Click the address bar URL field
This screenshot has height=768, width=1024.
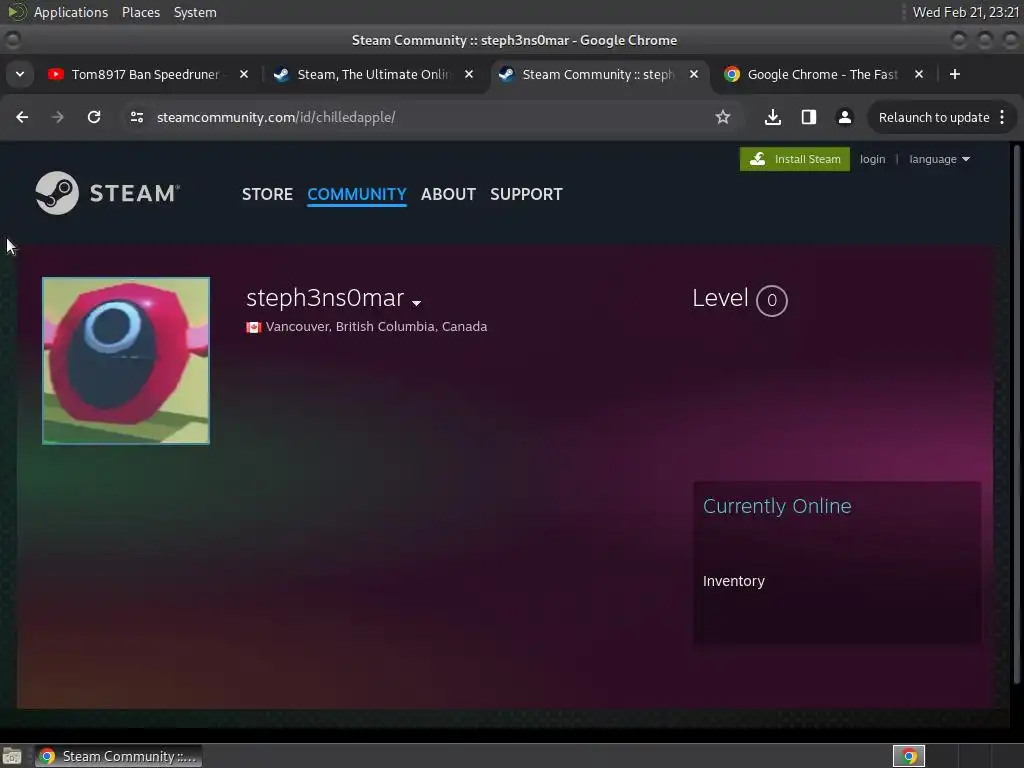(x=418, y=117)
